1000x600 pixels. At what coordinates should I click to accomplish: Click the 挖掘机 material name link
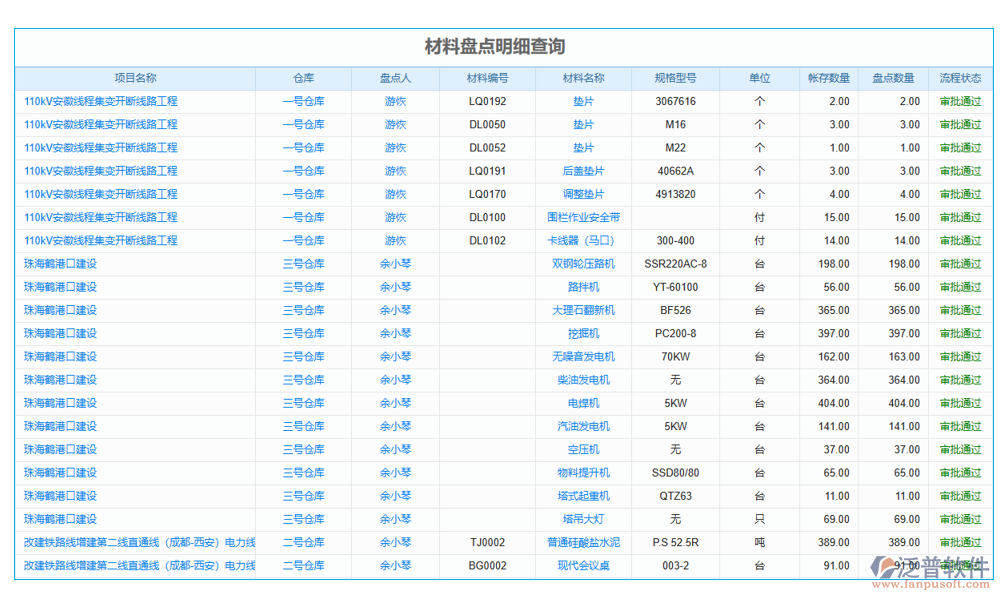584,333
